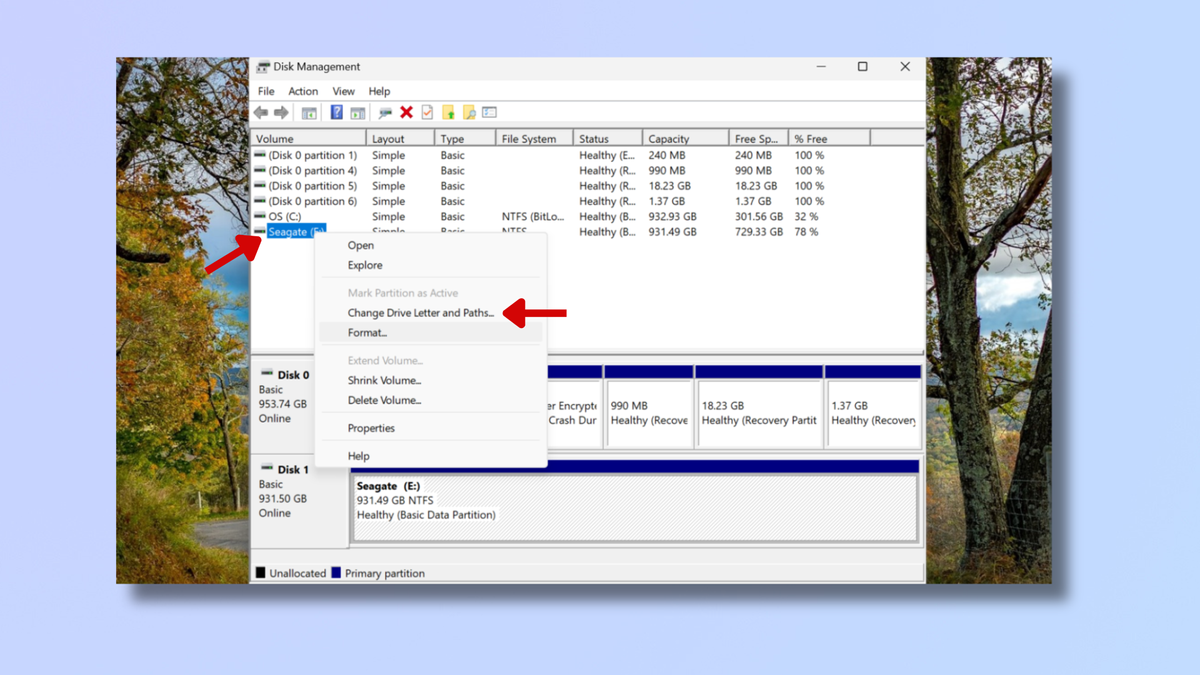Open Help using the blue question mark icon
This screenshot has height=675, width=1200.
click(335, 112)
